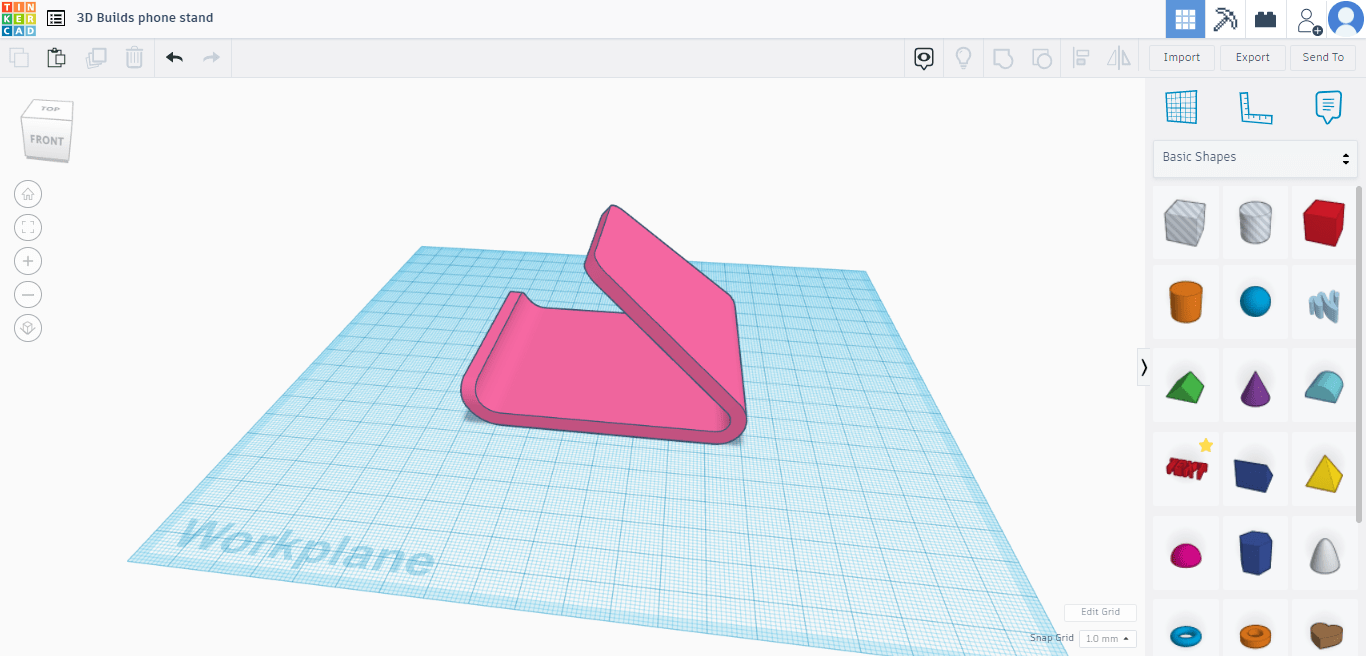Open the Snap Grid 1.0 mm dropdown
The width and height of the screenshot is (1366, 656).
(1107, 638)
